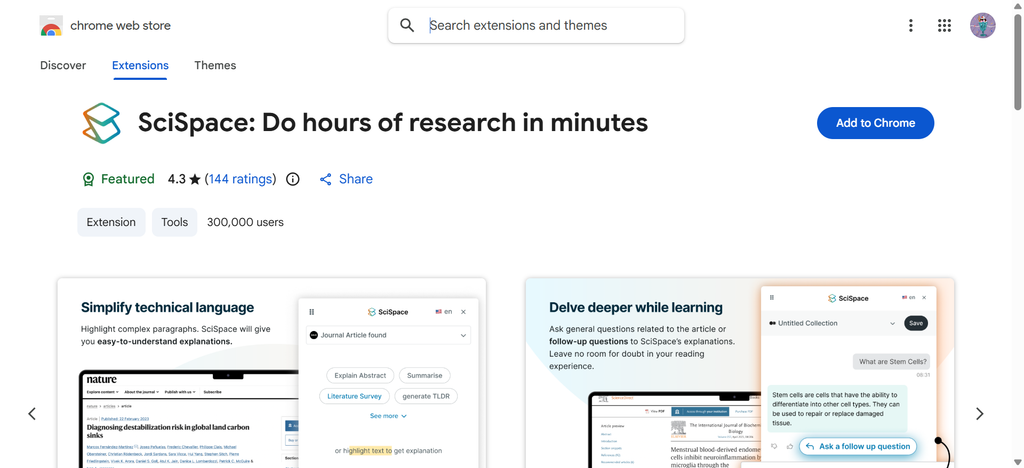Click the 300,000 users text
The height and width of the screenshot is (468, 1024).
point(245,222)
